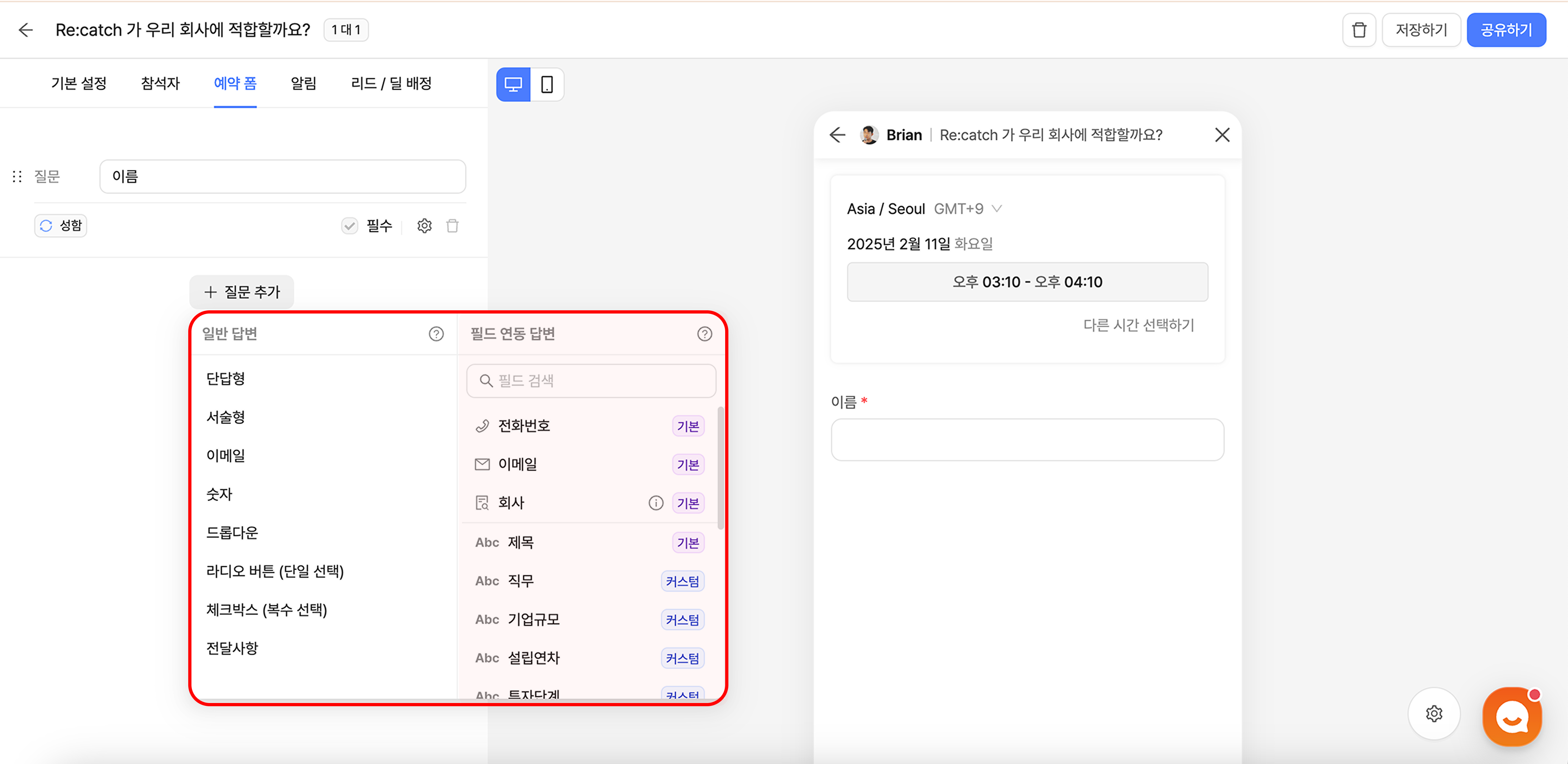This screenshot has width=1568, height=764.
Task: Choose 라디오 버튼 (단일 선택) answer type
Action: tap(275, 571)
